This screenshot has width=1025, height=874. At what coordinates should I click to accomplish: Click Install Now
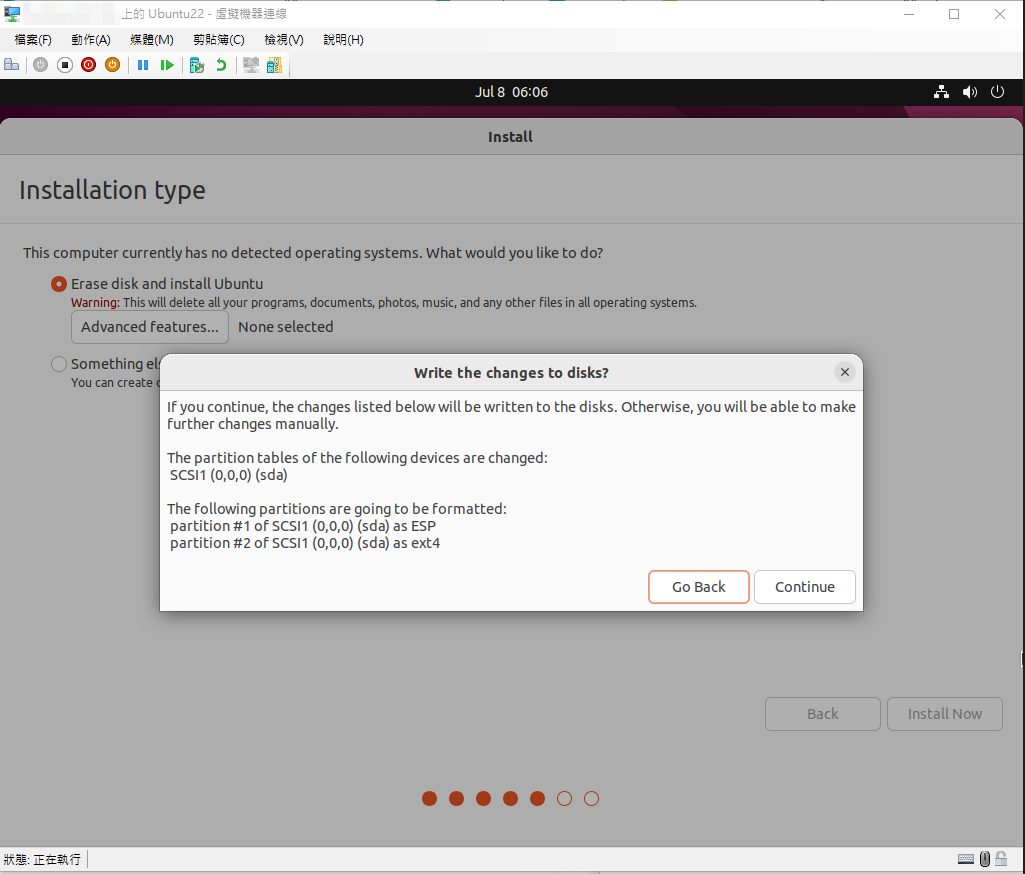tap(945, 714)
